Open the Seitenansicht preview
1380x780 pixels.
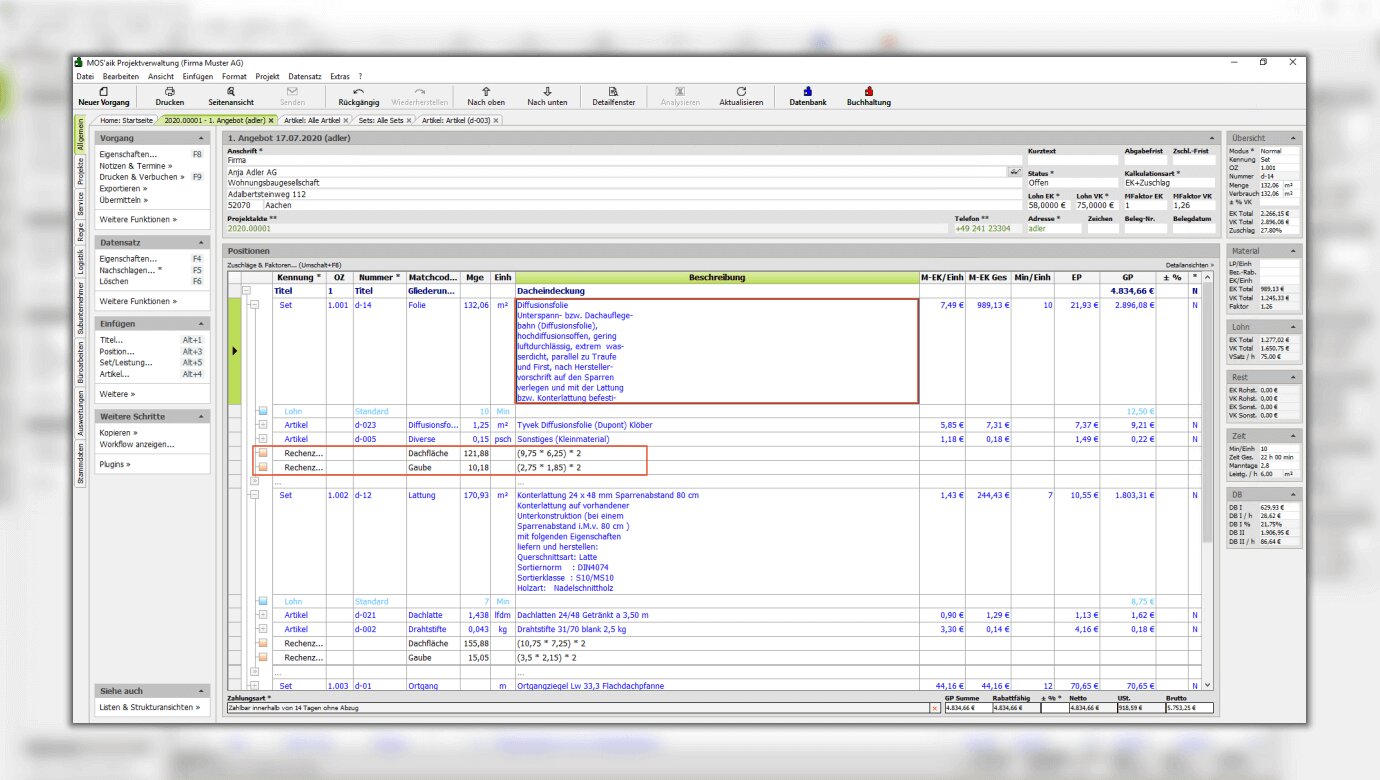pyautogui.click(x=231, y=91)
